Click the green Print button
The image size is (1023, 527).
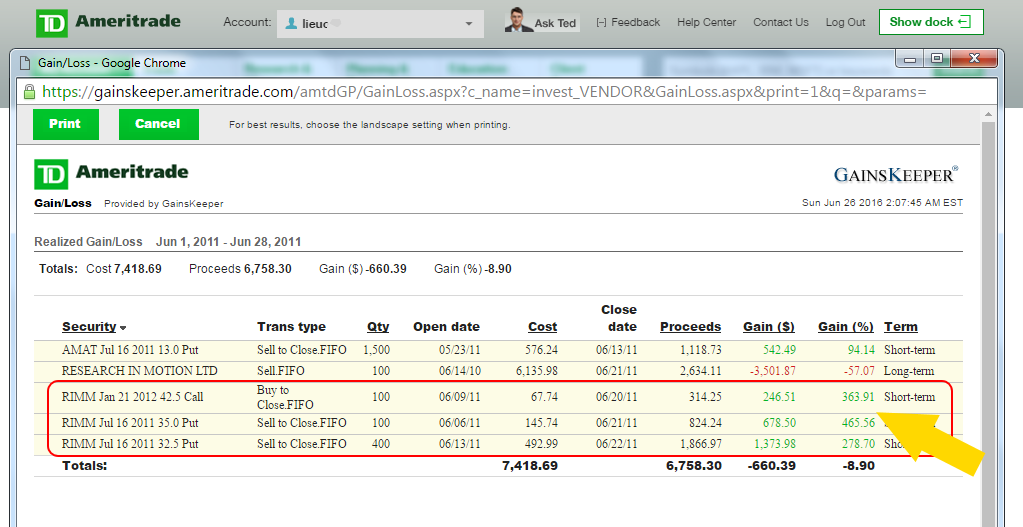pyautogui.click(x=66, y=124)
